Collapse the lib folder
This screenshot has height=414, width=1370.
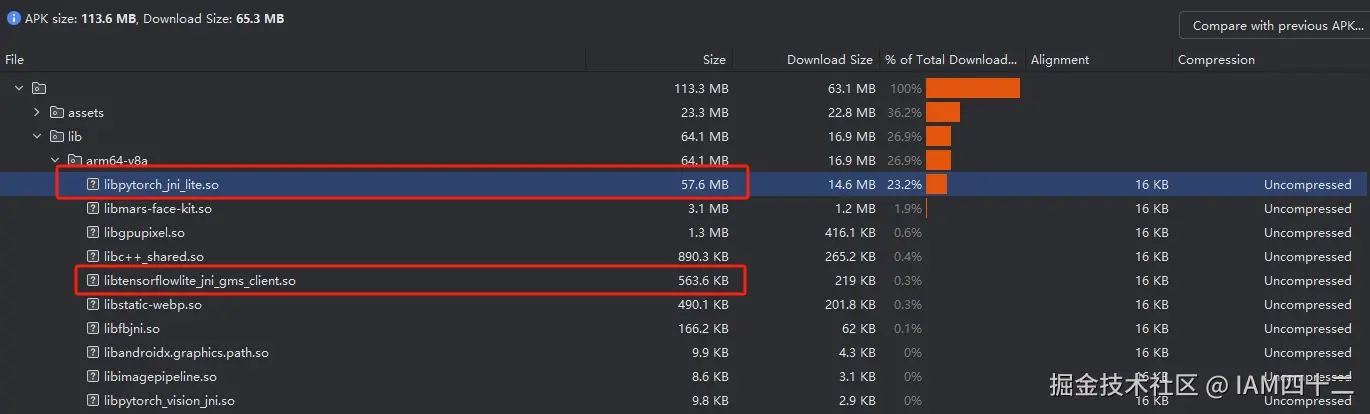(37, 137)
